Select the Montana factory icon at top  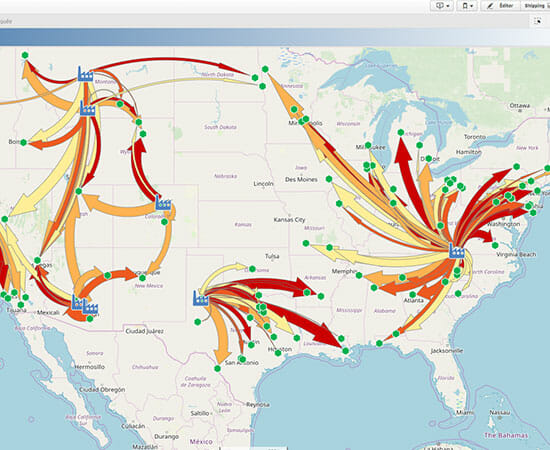coord(85,74)
